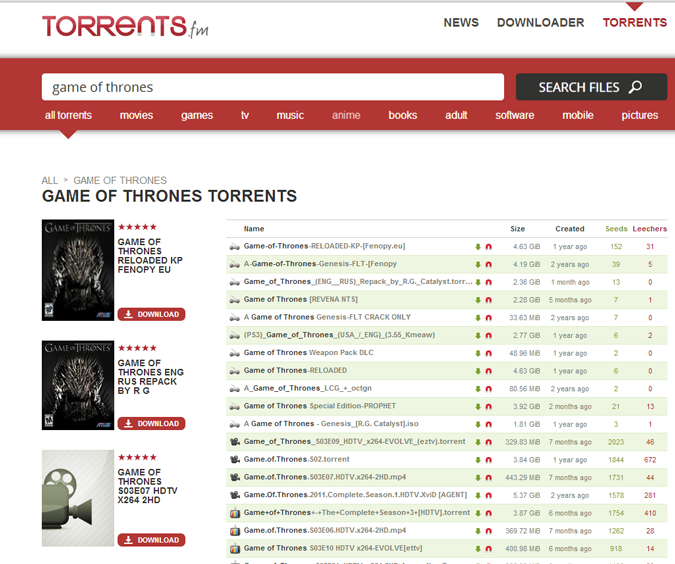
Task: Switch to the games category tab
Action: coord(197,115)
